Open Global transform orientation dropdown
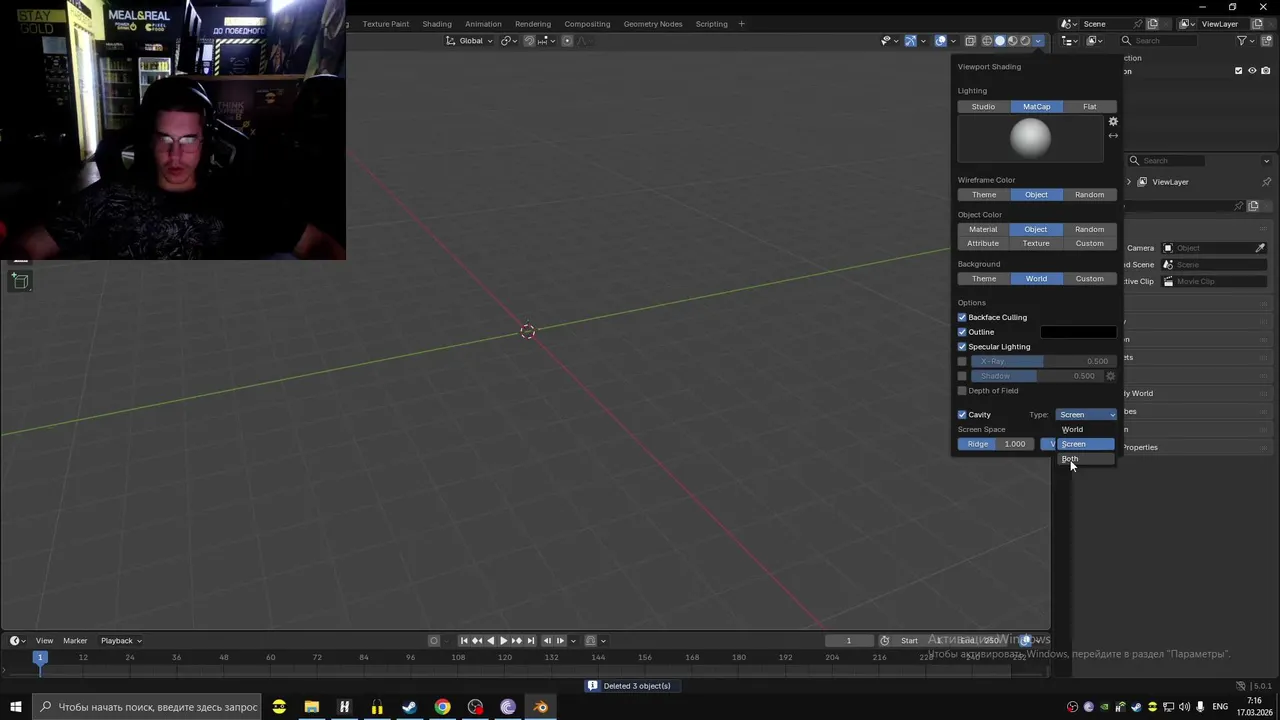The height and width of the screenshot is (720, 1280). (469, 41)
